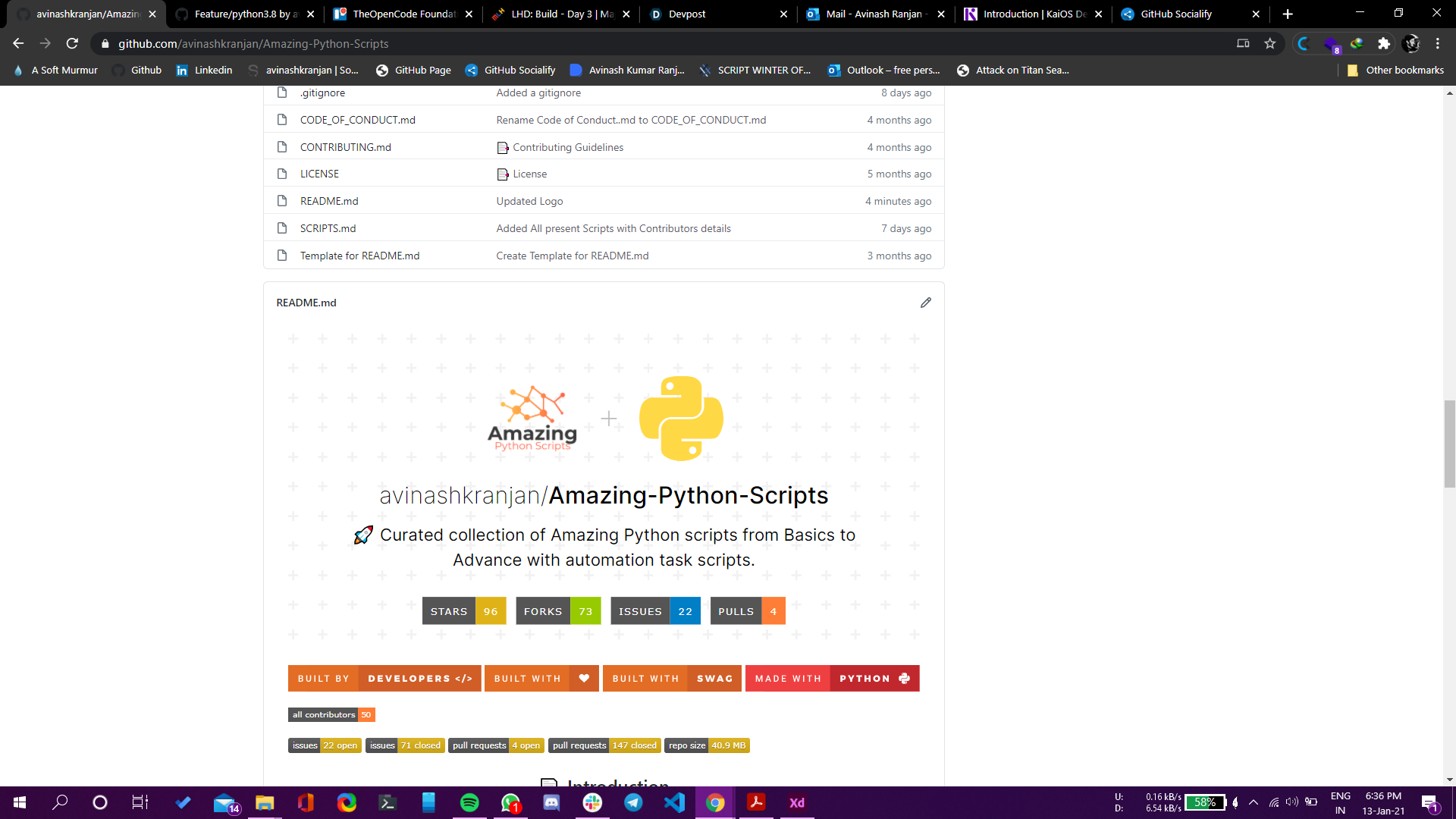
Task: Open Chrome's three-dot menu
Action: pos(1438,43)
